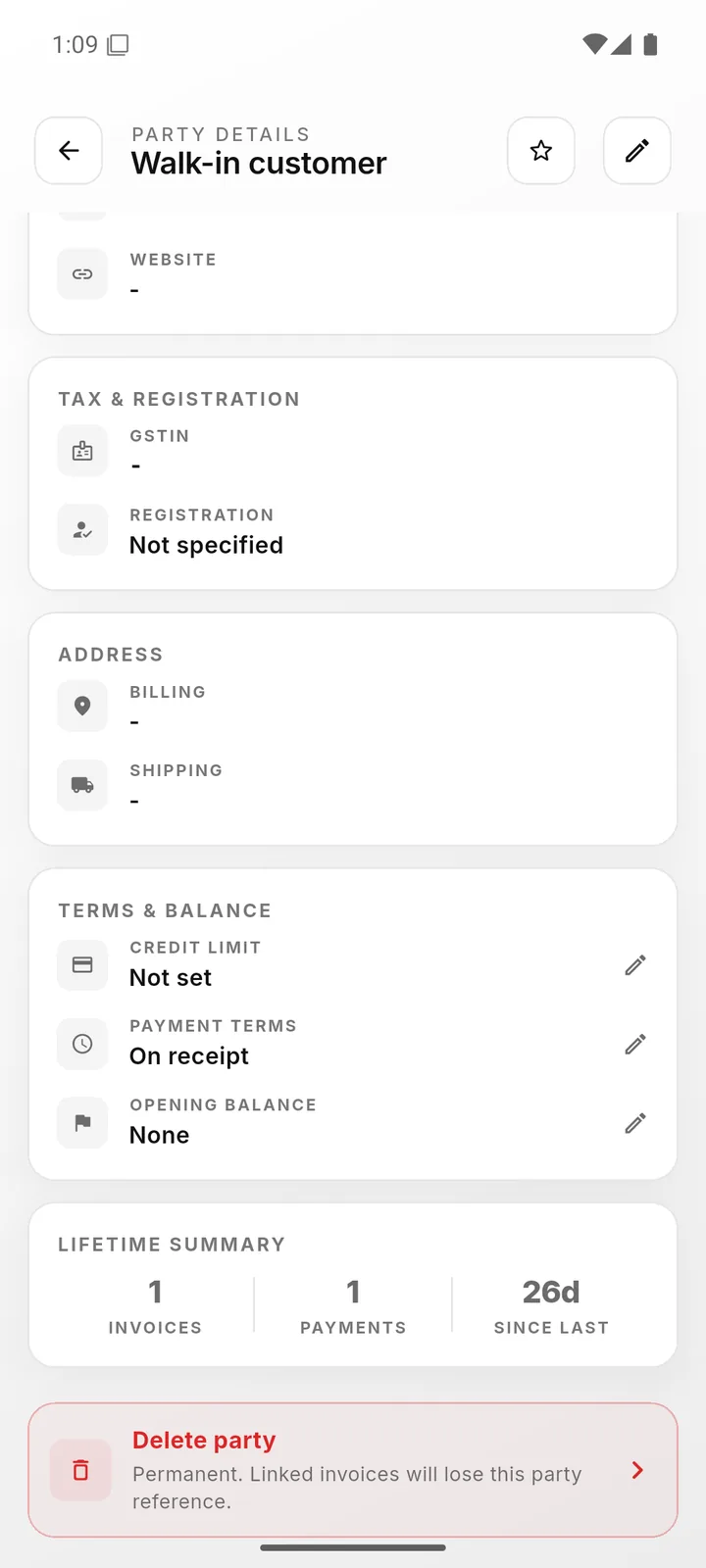Tap the website link icon
Image resolution: width=706 pixels, height=1568 pixels.
[x=82, y=274]
